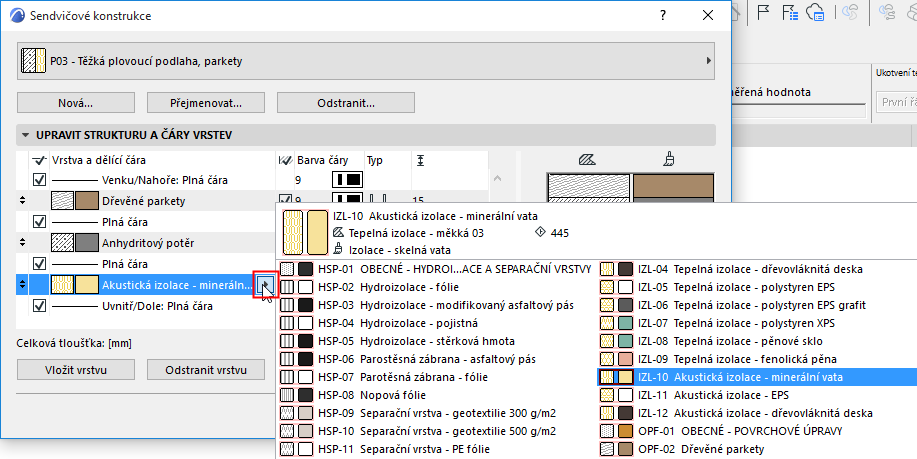
Task: Select OPF-02 Dřevěné parkety material
Action: click(757, 449)
